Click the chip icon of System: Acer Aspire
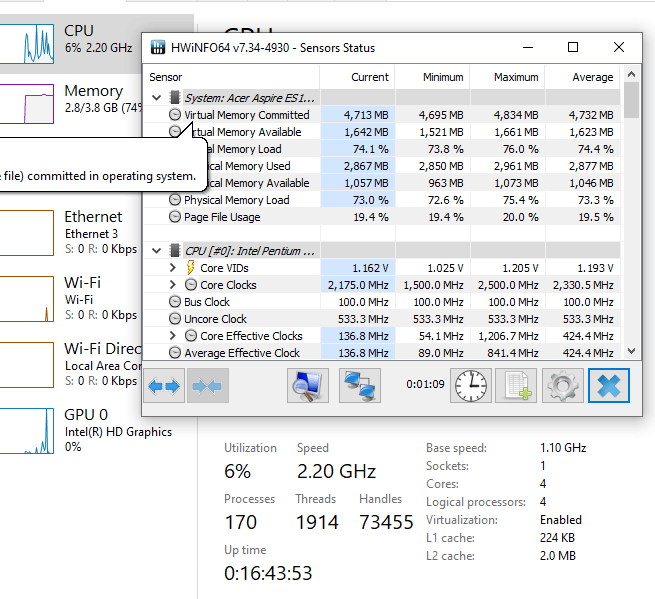The height and width of the screenshot is (599, 655). (175, 98)
